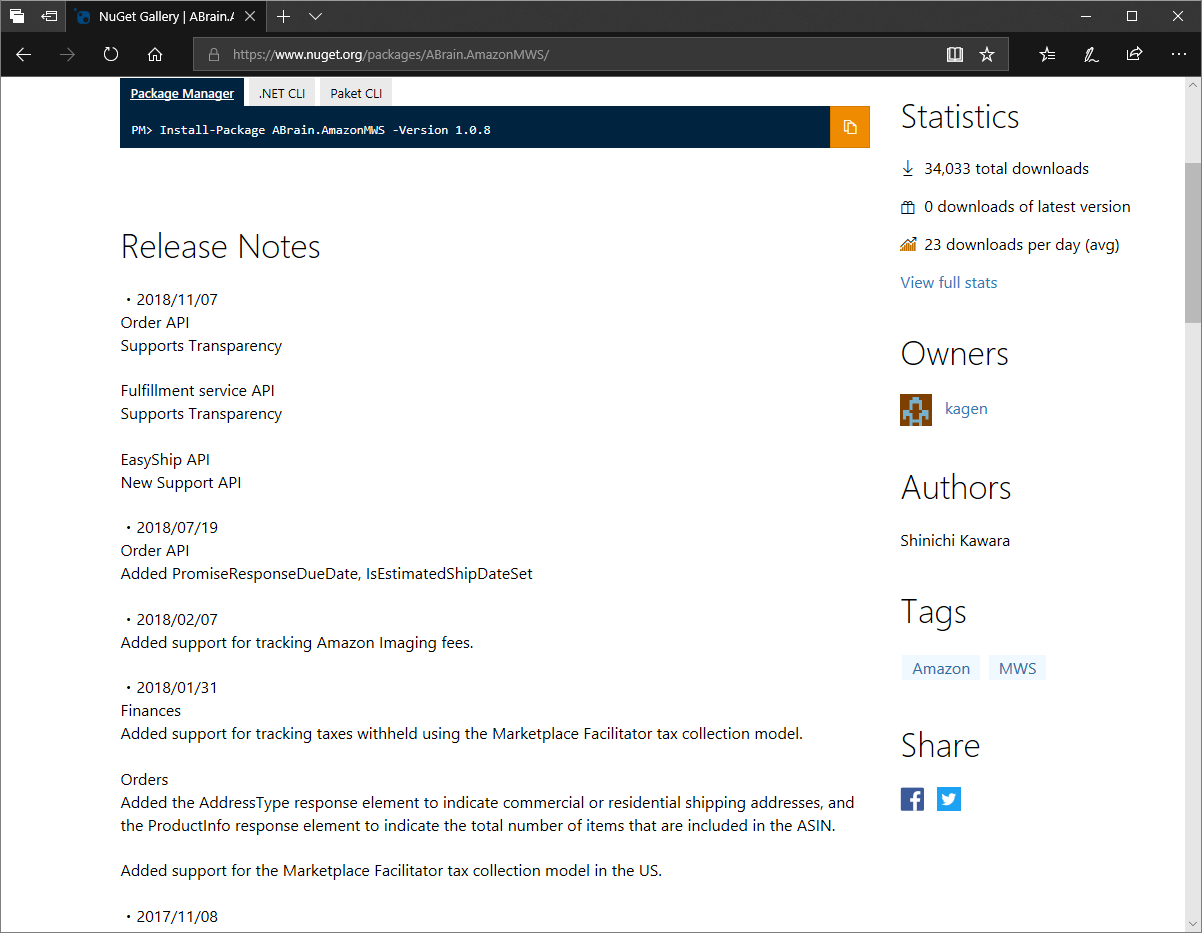The image size is (1202, 933).
Task: Show tabs you've set aside
Action: [17, 16]
